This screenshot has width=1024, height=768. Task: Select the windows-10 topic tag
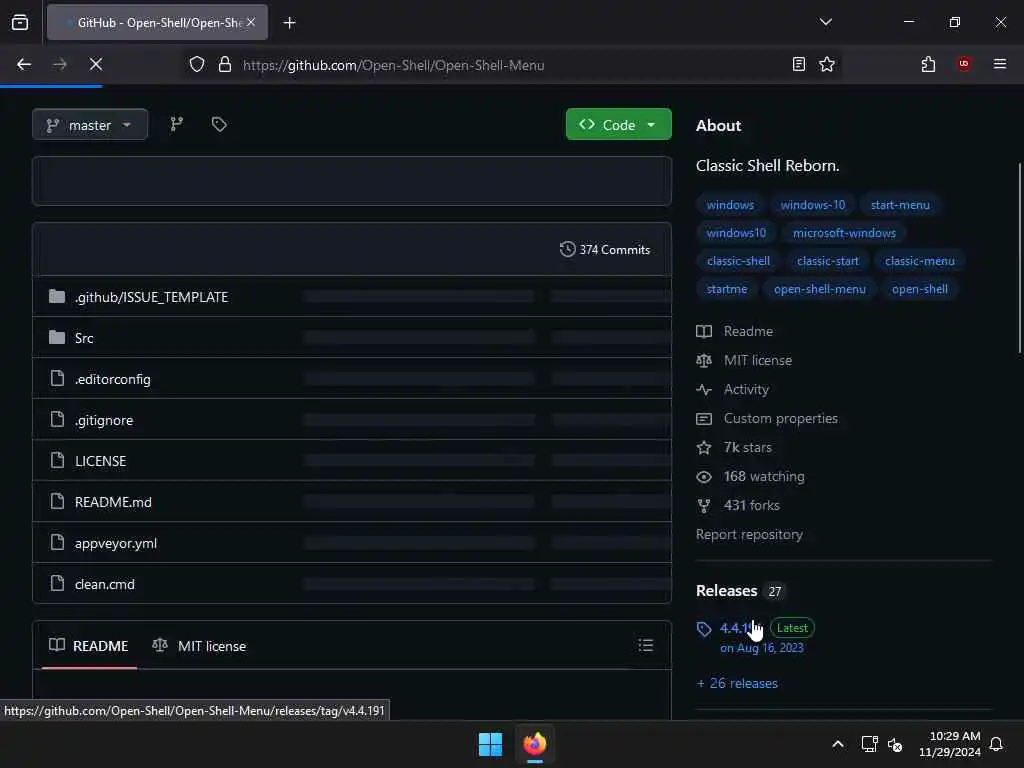coord(812,205)
